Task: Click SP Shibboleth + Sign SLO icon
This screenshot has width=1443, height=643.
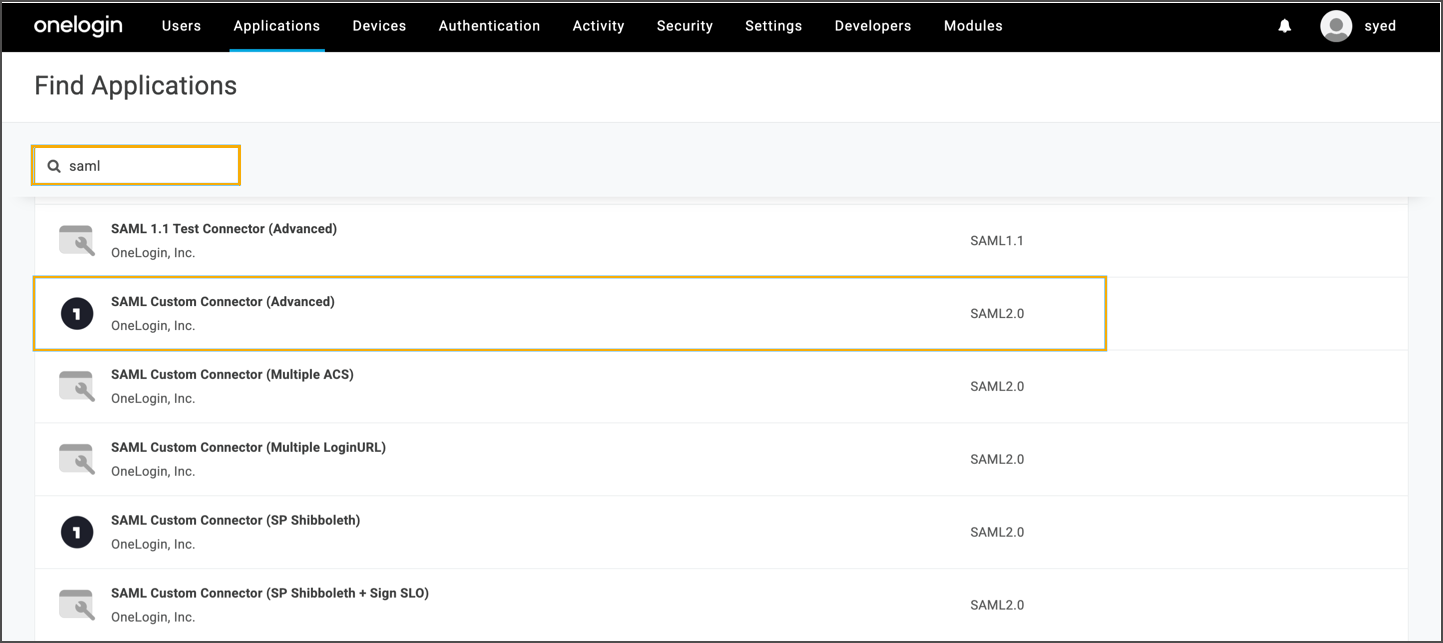Action: 77,605
